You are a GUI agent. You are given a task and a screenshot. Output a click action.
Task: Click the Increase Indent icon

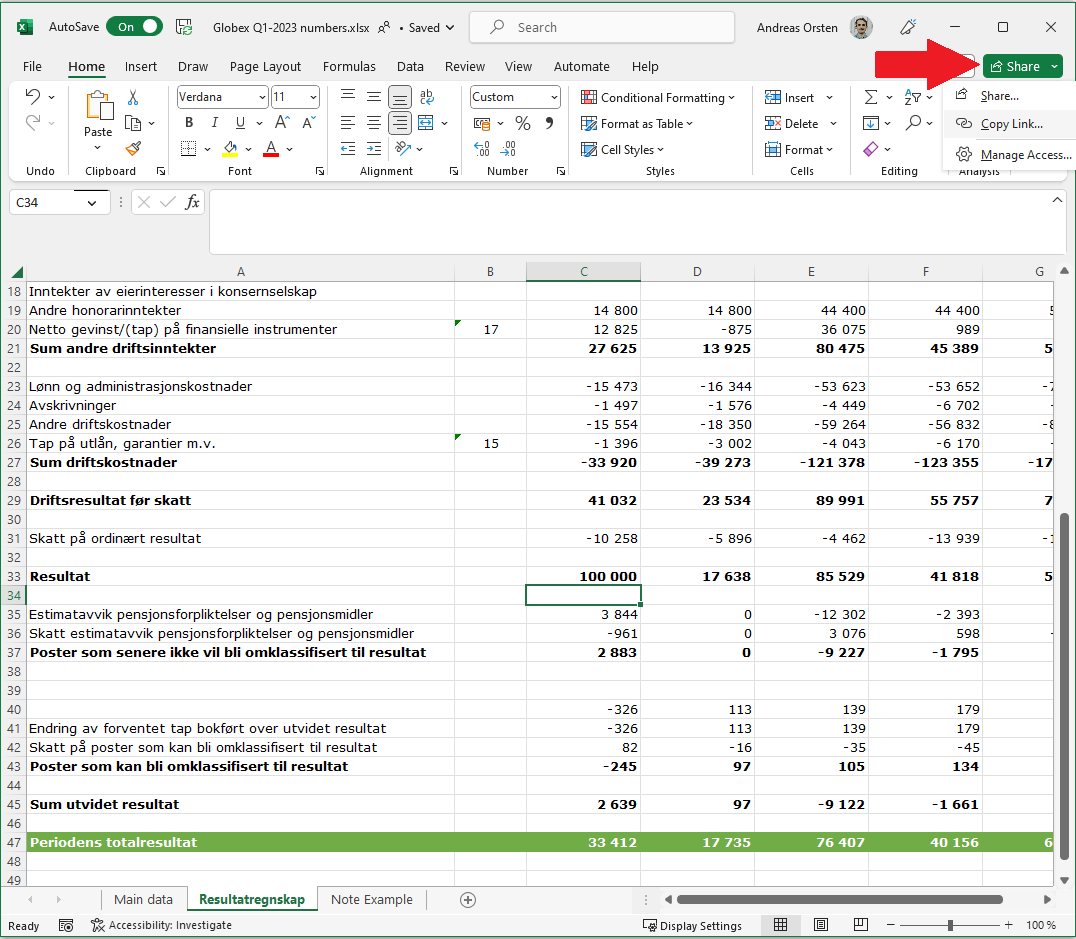pyautogui.click(x=374, y=148)
